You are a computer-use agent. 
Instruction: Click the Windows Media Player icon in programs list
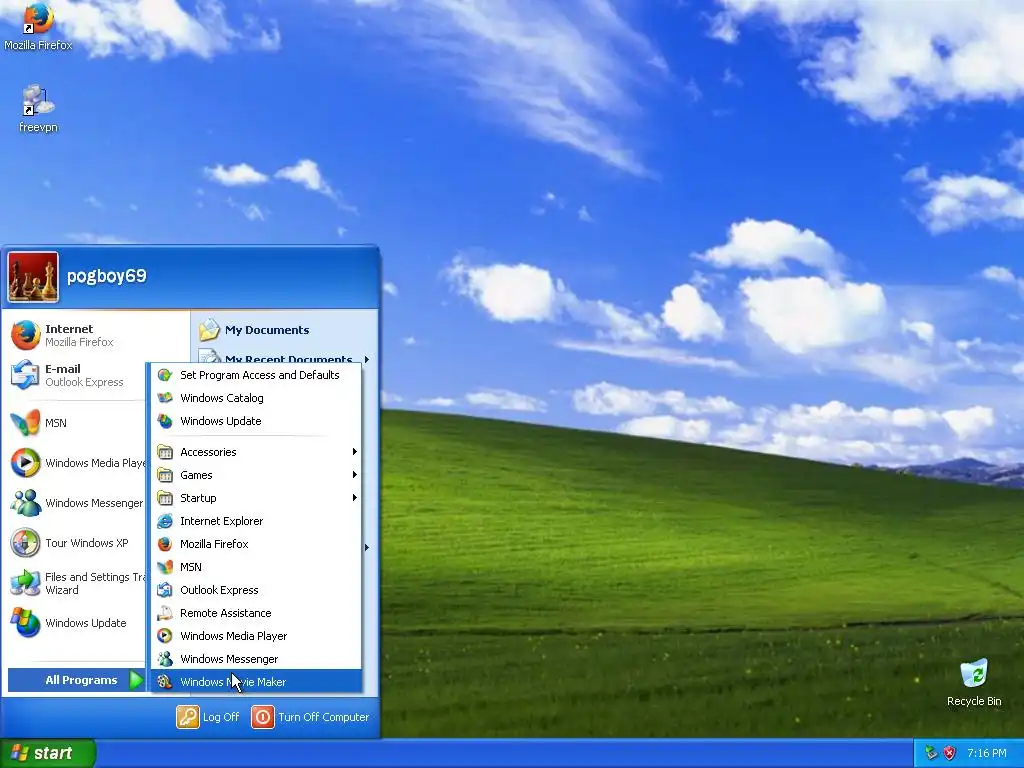165,636
